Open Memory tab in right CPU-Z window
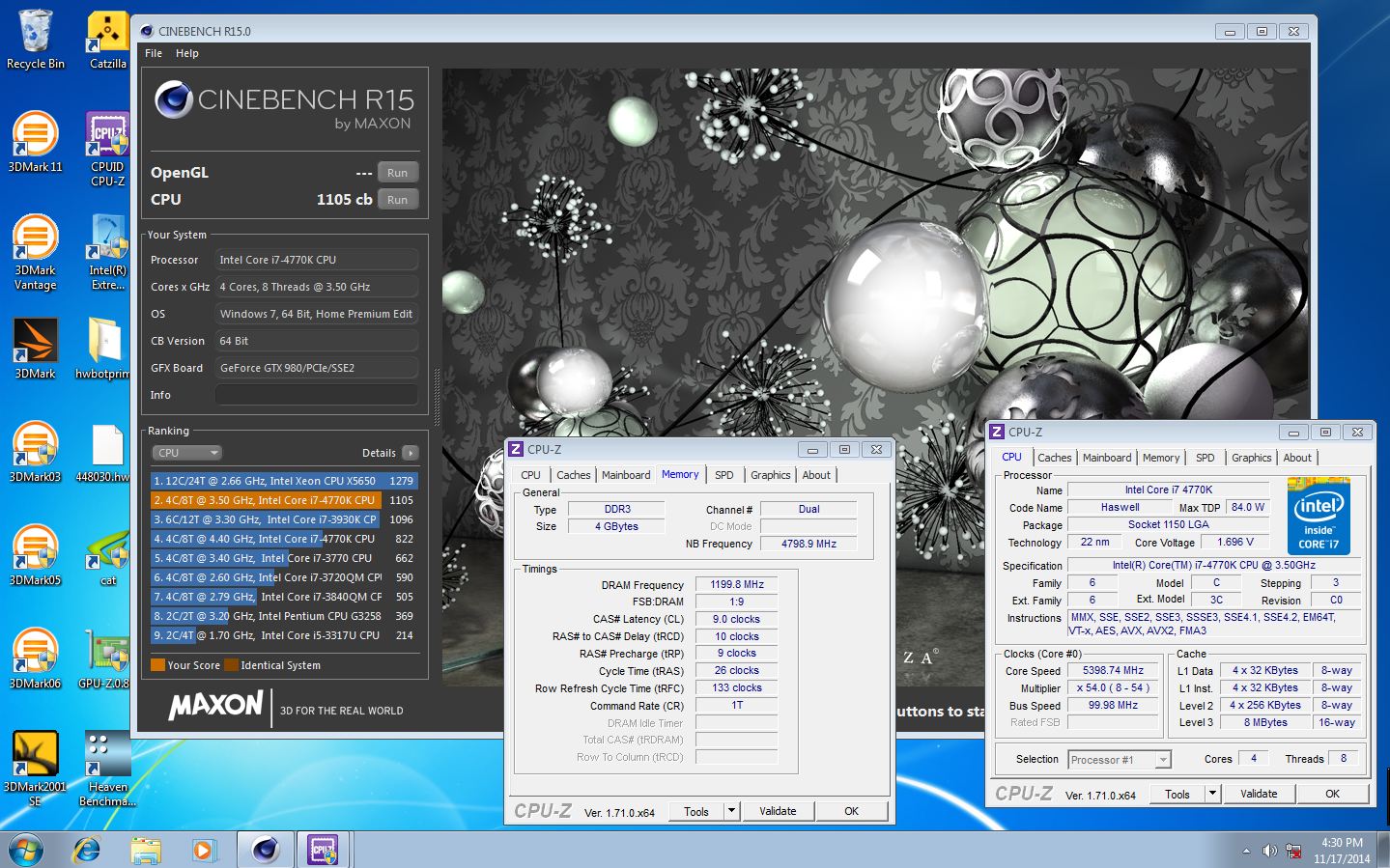The height and width of the screenshot is (868, 1390). [x=1161, y=458]
